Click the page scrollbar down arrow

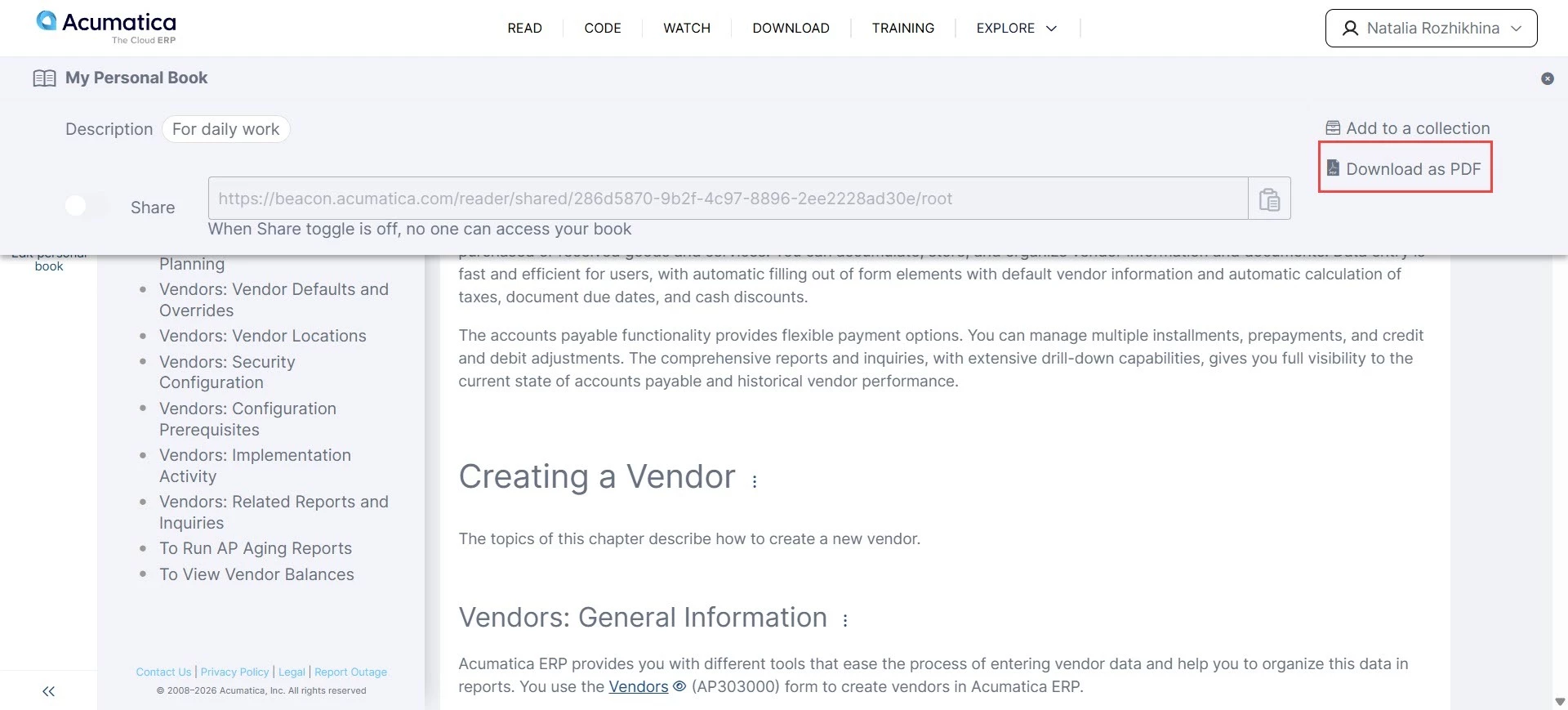pyautogui.click(x=1560, y=701)
